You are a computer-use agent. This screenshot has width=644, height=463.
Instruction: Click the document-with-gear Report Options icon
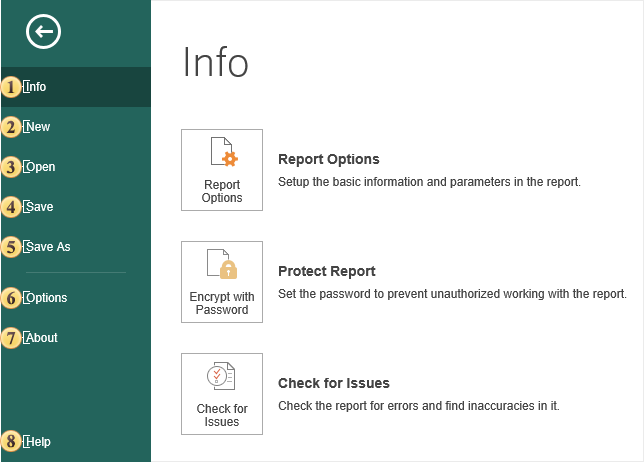coord(222,153)
